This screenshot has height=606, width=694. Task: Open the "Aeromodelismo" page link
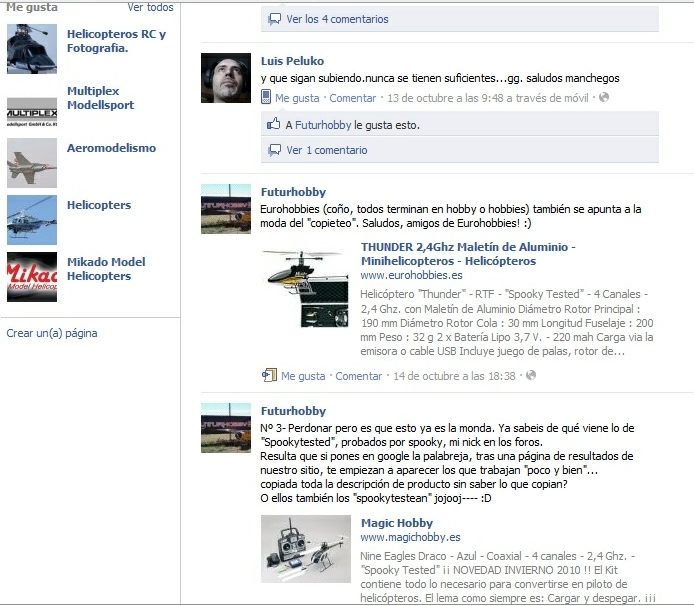[x=112, y=148]
